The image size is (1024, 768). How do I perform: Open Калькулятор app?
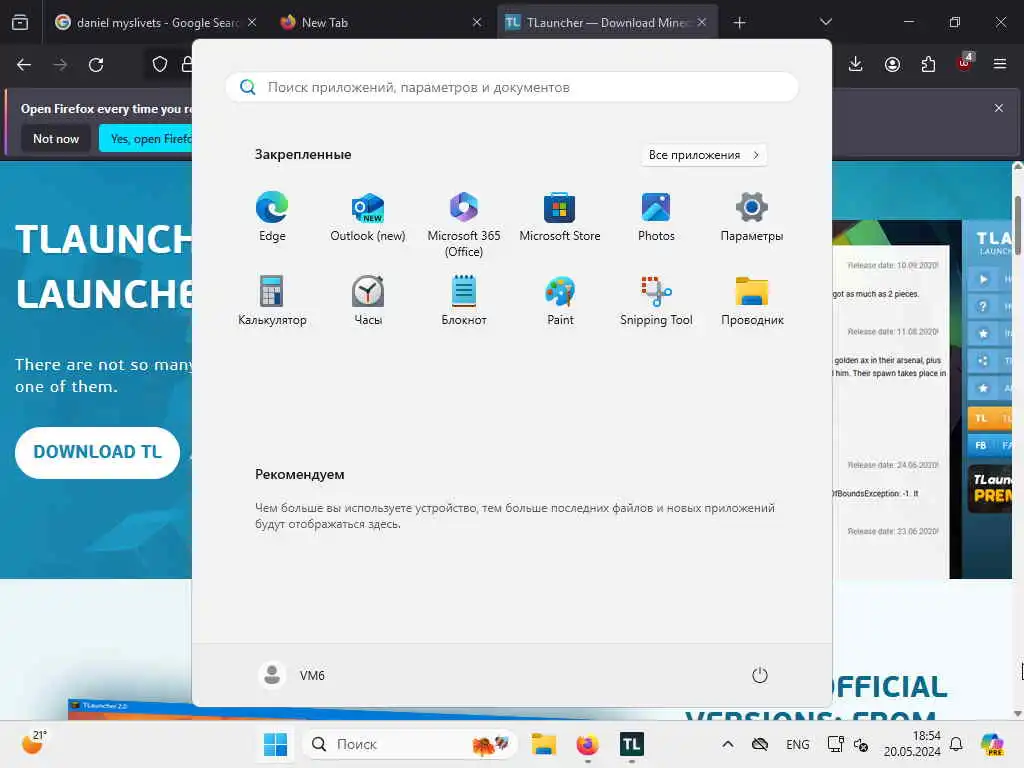pos(272,301)
